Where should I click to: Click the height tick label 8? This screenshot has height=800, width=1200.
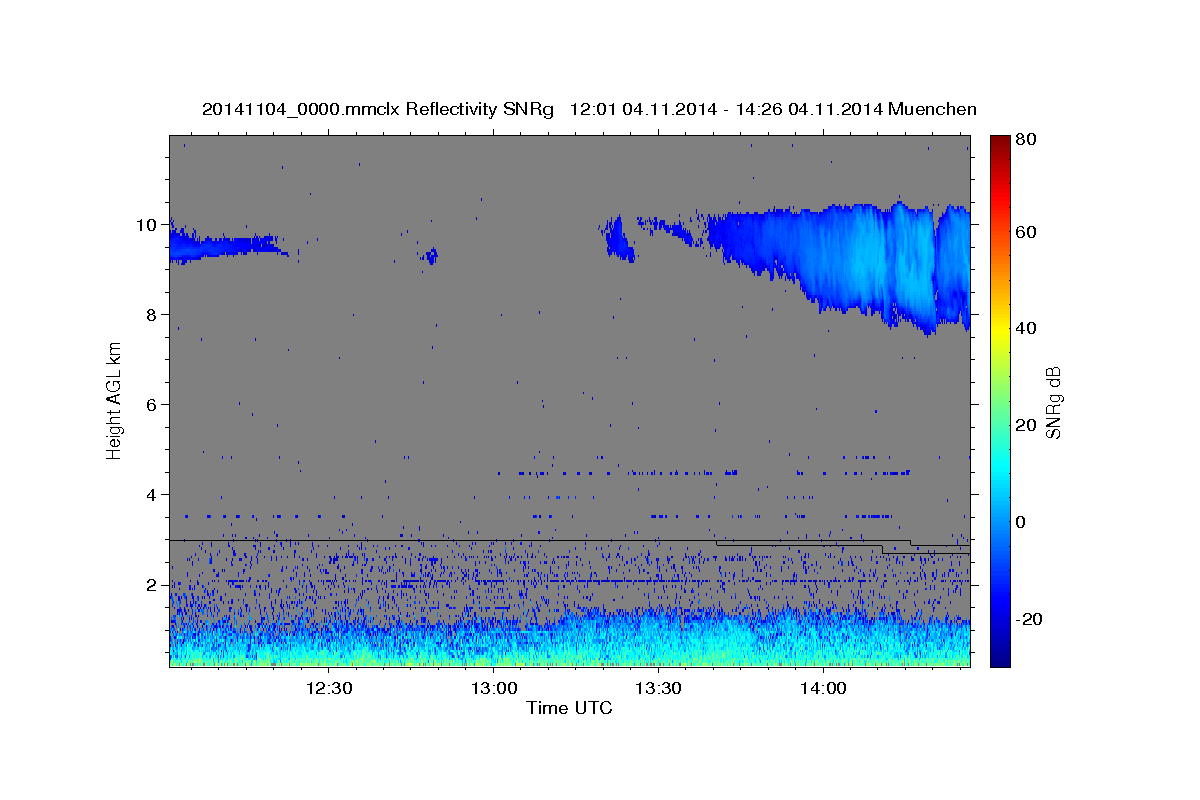click(x=152, y=315)
